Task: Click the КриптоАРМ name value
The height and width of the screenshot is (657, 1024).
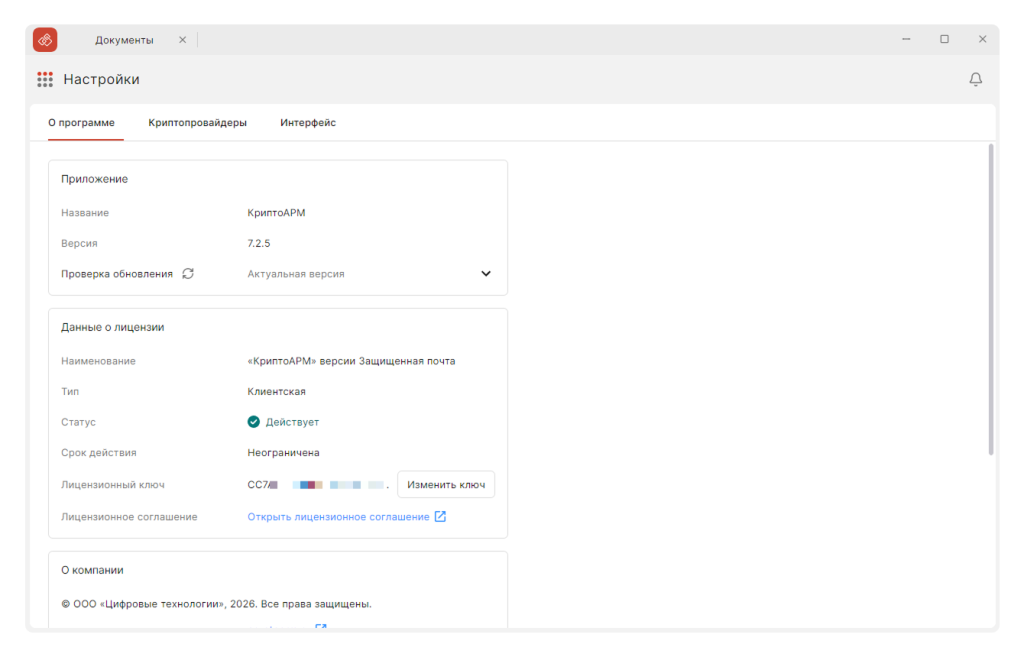Action: click(x=276, y=213)
